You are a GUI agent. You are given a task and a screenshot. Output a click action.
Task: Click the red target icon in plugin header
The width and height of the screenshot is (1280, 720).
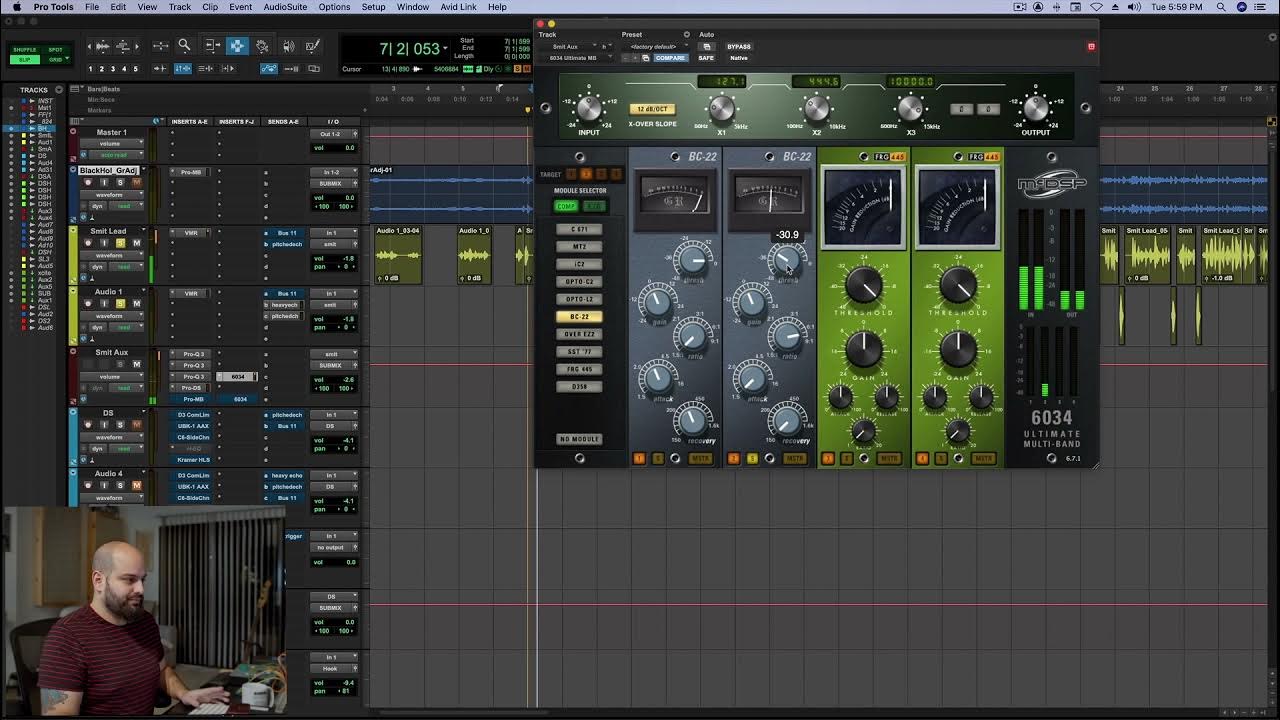point(1091,46)
